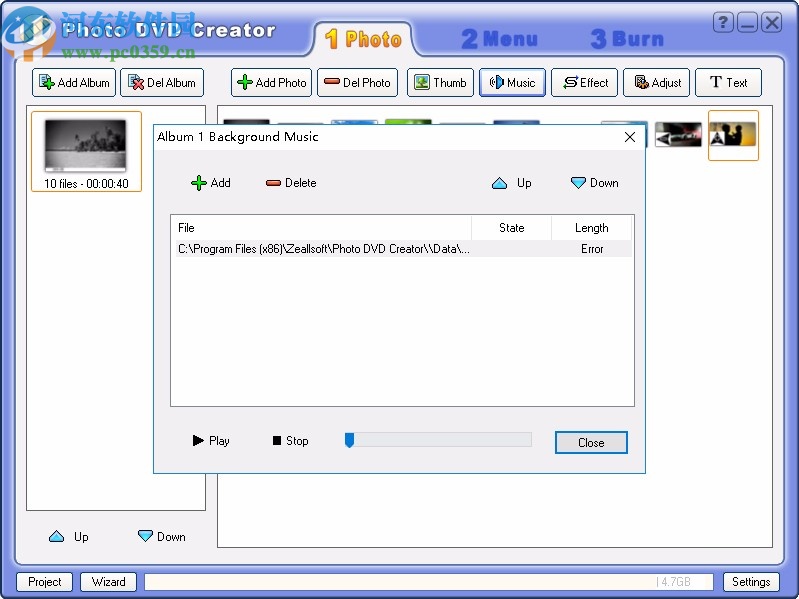Click the State column header
Viewport: 799px width, 599px height.
coord(512,228)
